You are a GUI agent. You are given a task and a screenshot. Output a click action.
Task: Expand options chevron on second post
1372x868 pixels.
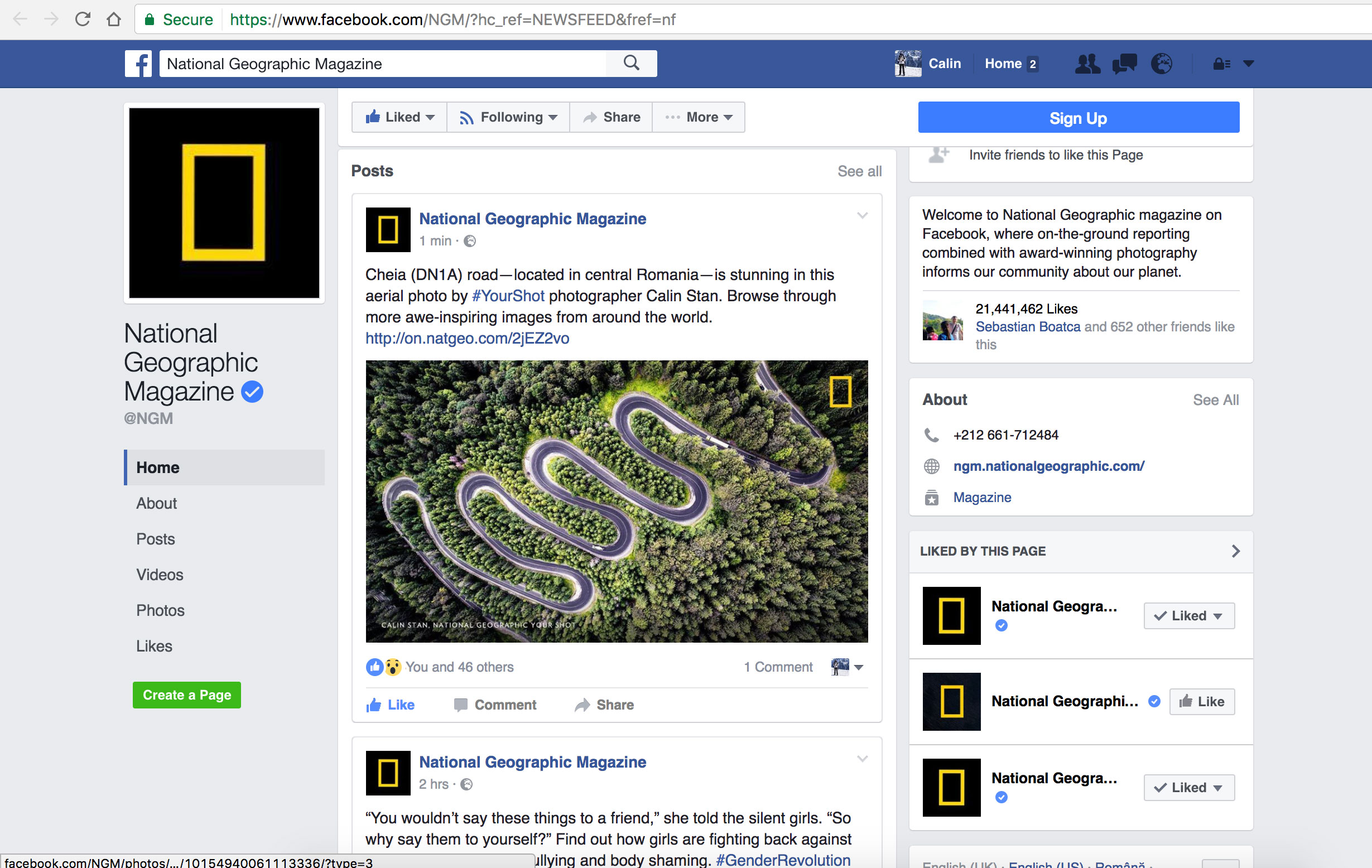point(862,759)
